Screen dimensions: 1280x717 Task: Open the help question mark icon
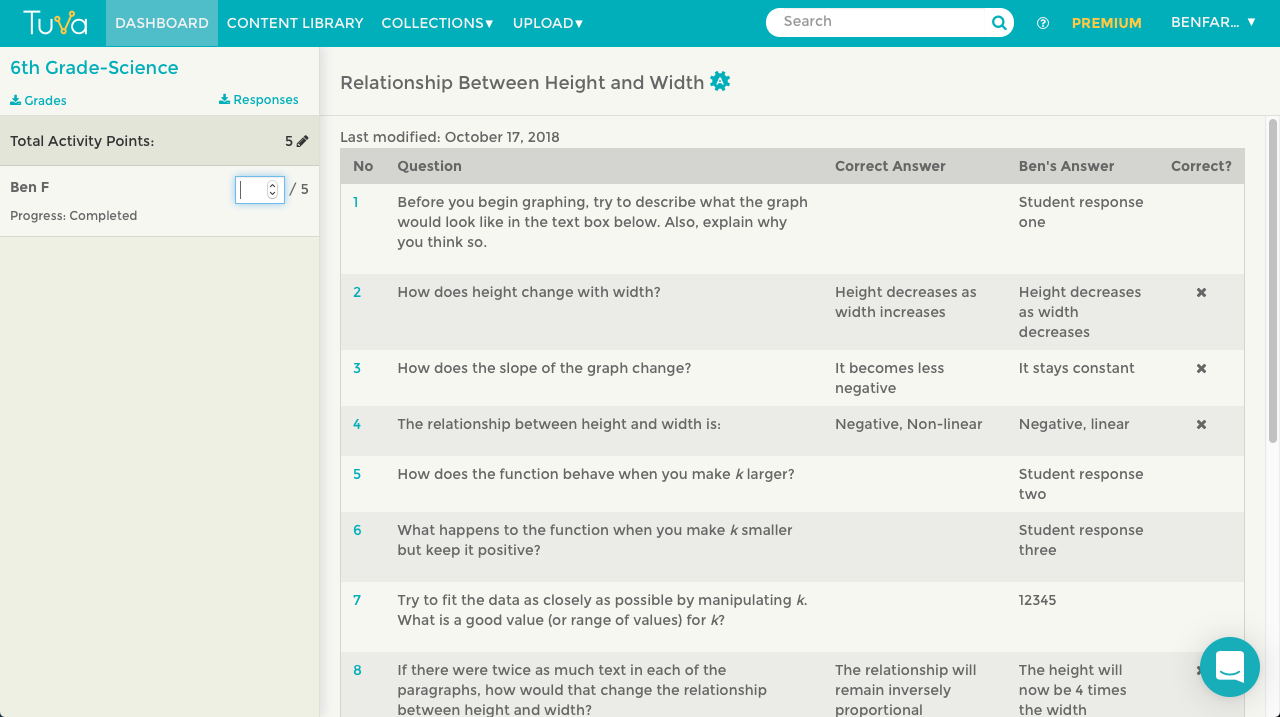1043,23
